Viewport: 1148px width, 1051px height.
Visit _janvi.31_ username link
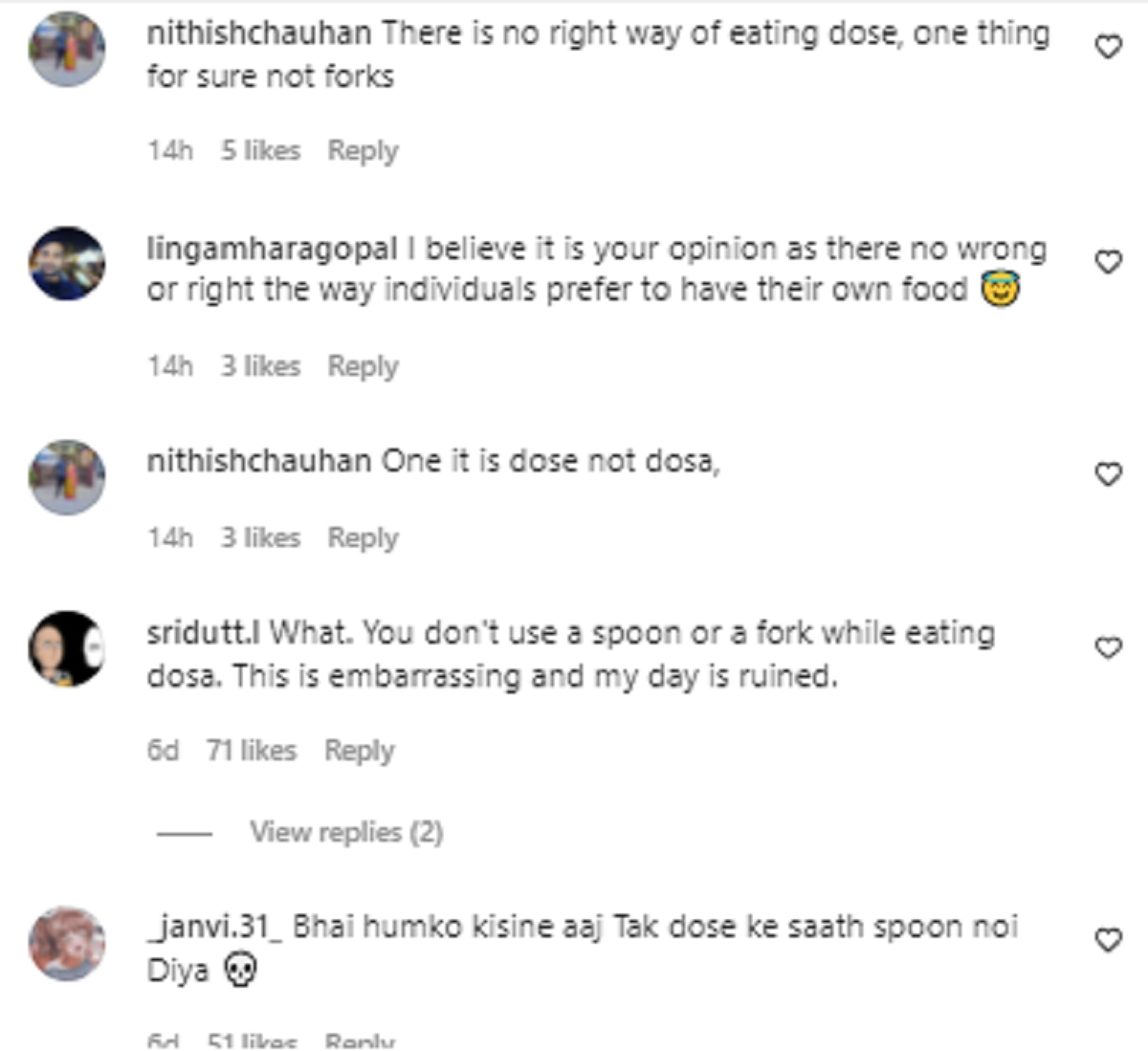coord(214,927)
